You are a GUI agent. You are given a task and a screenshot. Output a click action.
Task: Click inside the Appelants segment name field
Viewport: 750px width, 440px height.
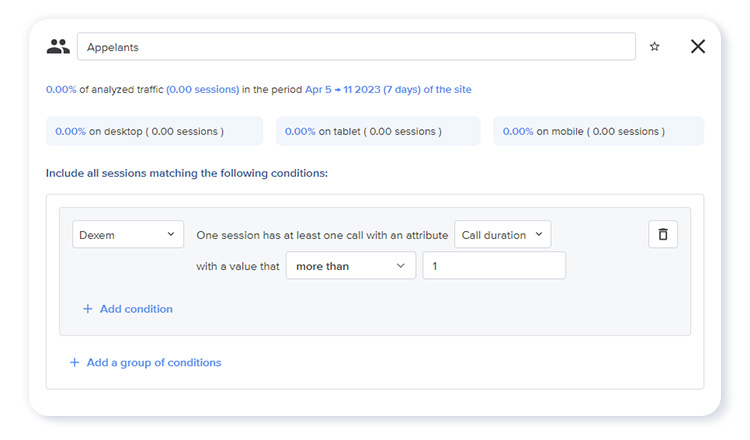[355, 46]
